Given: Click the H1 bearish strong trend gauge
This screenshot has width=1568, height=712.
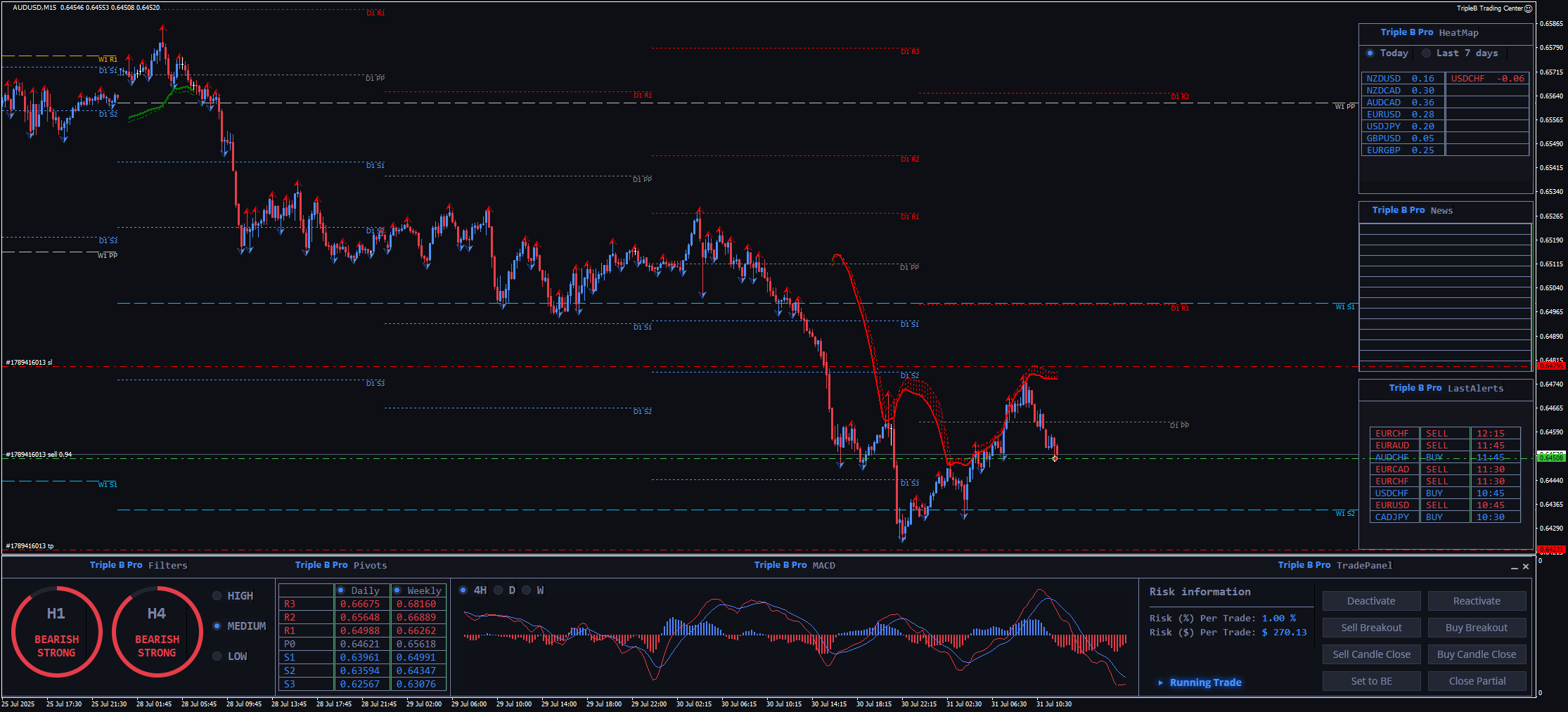Looking at the screenshot, I should [x=56, y=632].
